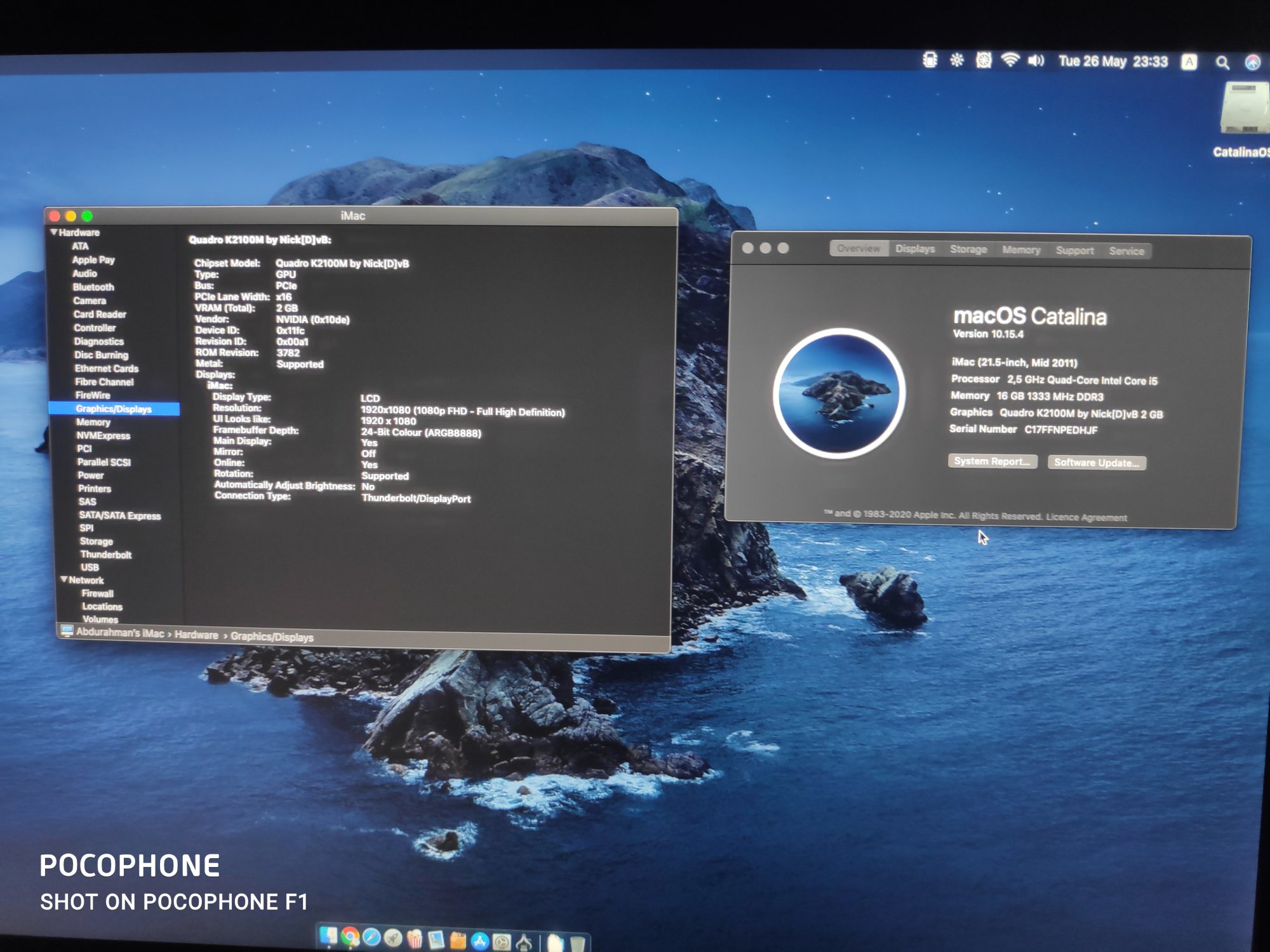Open the documents stack in dock
This screenshot has width=1270, height=952.
(555, 943)
